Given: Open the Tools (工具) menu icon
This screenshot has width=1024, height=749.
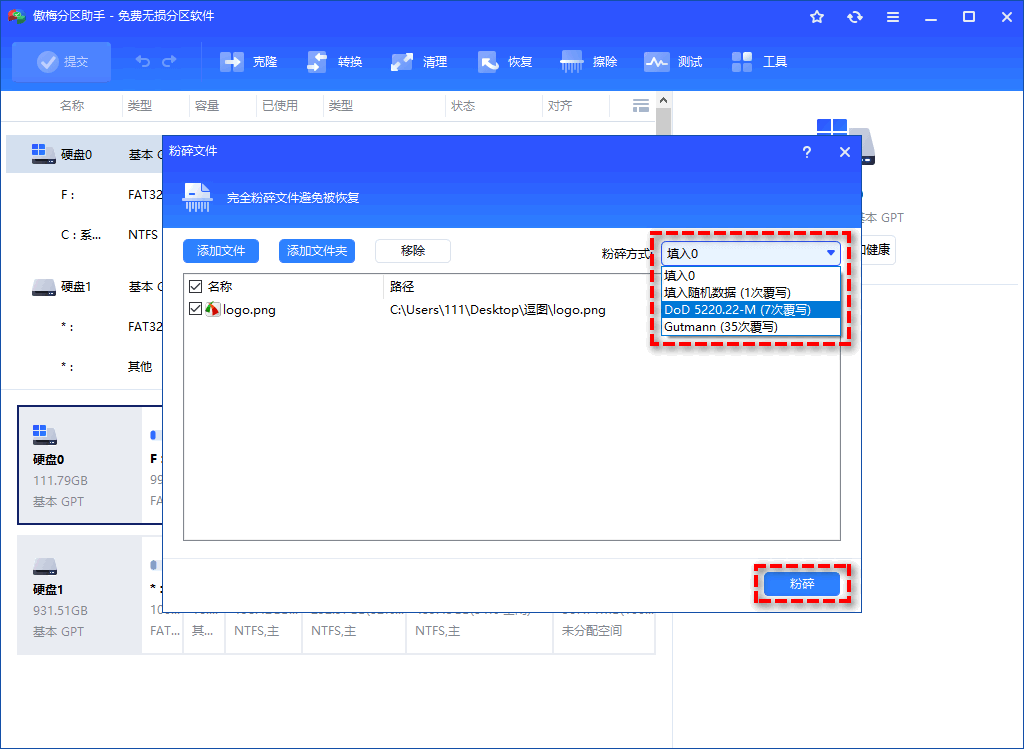Looking at the screenshot, I should (743, 62).
